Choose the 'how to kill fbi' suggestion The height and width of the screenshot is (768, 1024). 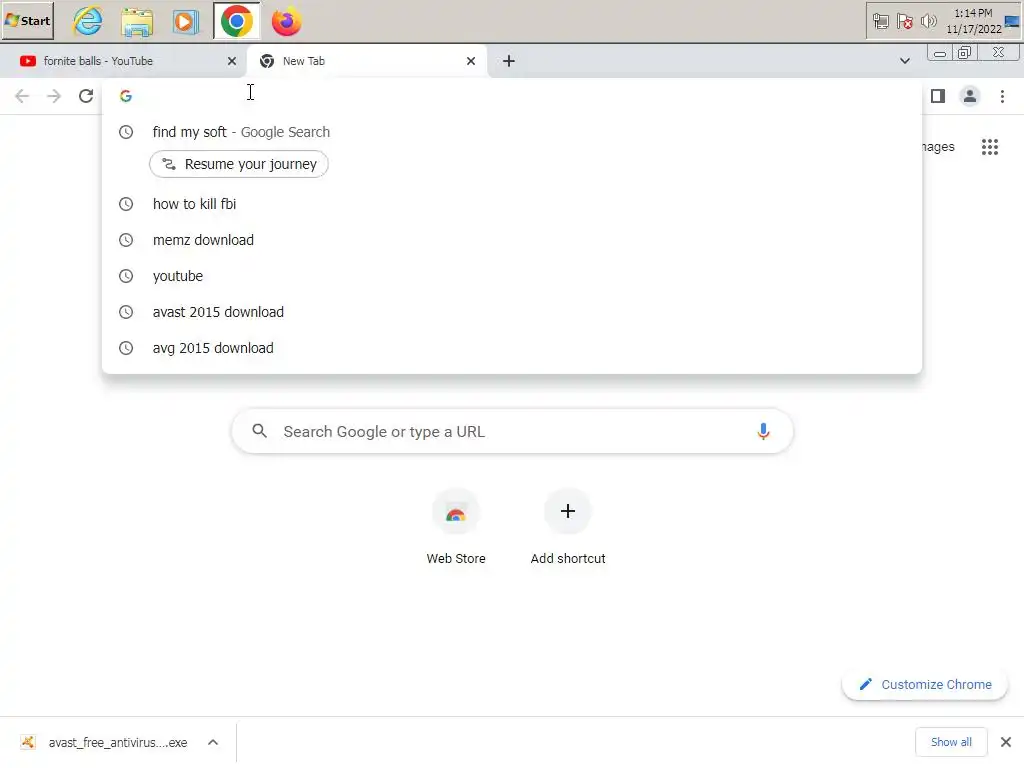point(512,204)
